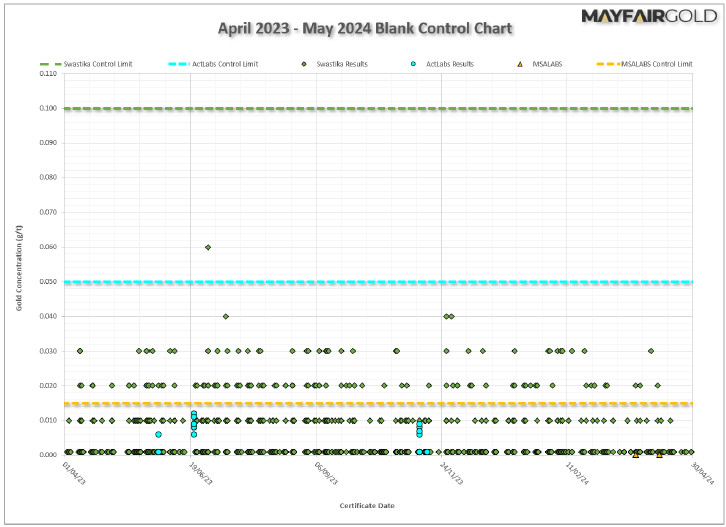
Task: Click the 'Certificate Date' axis title
Action: tap(367, 505)
